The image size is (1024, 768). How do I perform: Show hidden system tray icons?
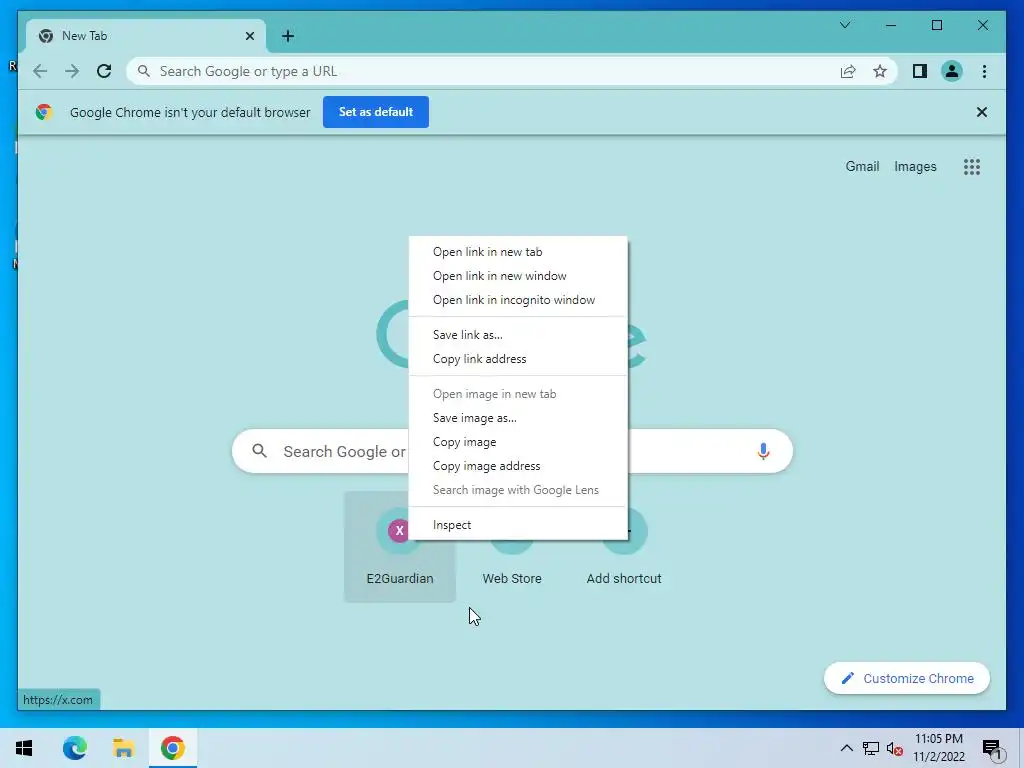(x=846, y=748)
